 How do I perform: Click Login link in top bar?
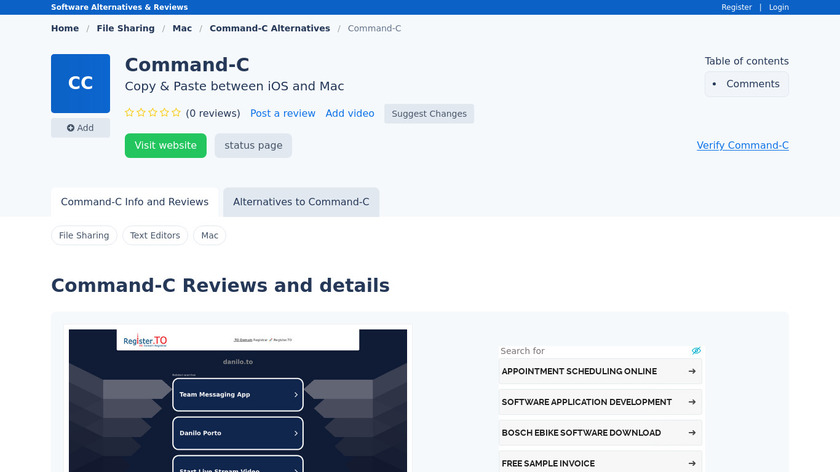(x=778, y=7)
